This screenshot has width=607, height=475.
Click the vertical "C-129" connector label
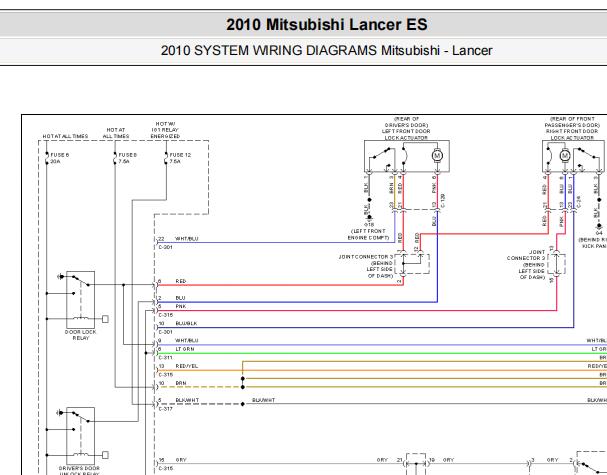443,201
